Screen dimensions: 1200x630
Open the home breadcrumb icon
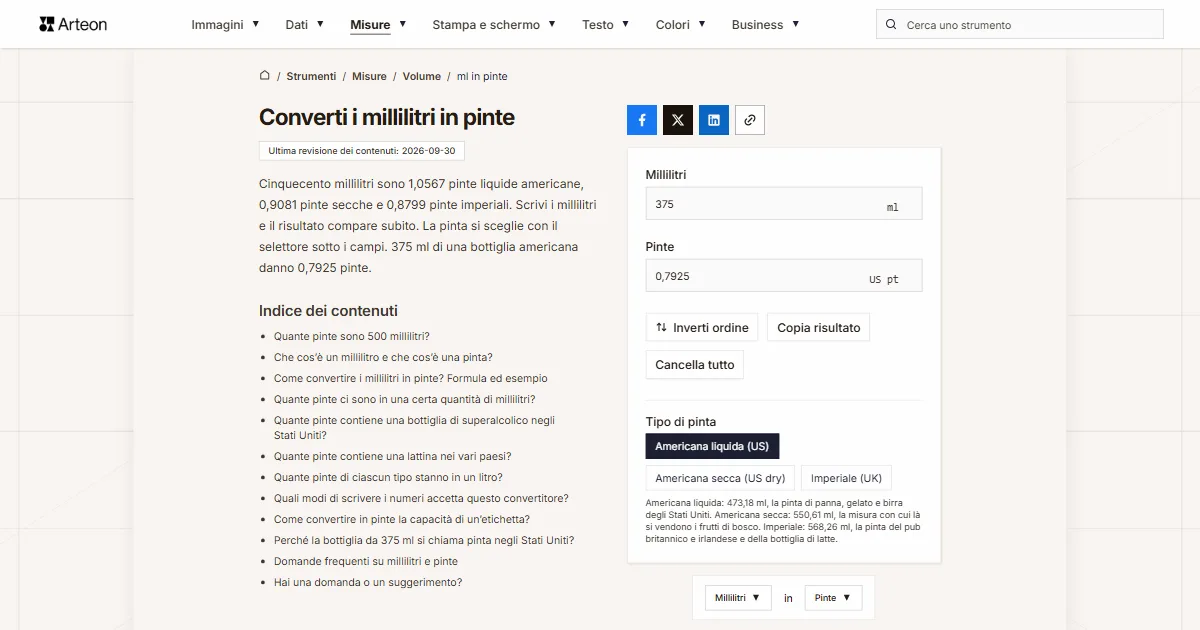tap(265, 76)
